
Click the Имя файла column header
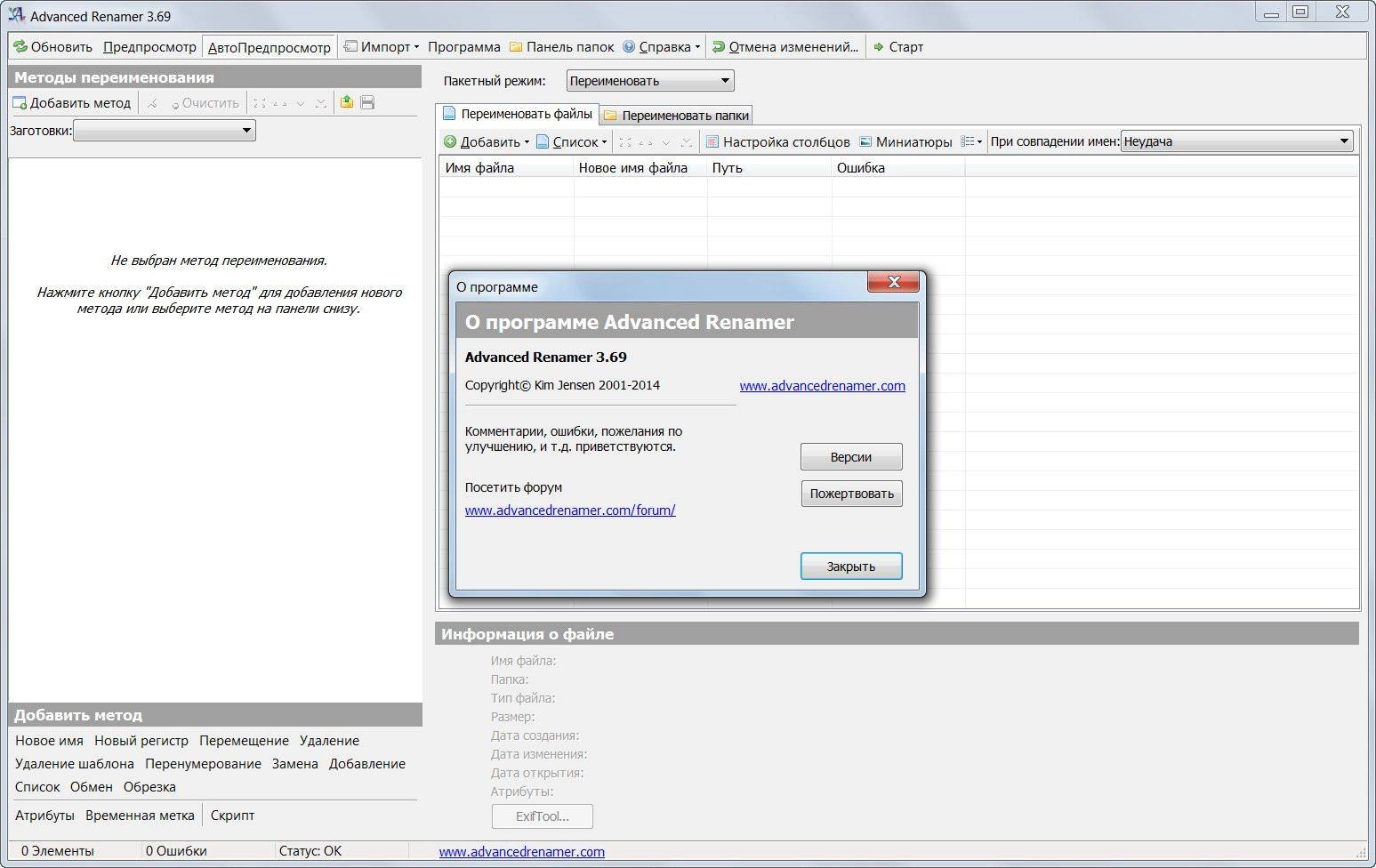coord(507,168)
